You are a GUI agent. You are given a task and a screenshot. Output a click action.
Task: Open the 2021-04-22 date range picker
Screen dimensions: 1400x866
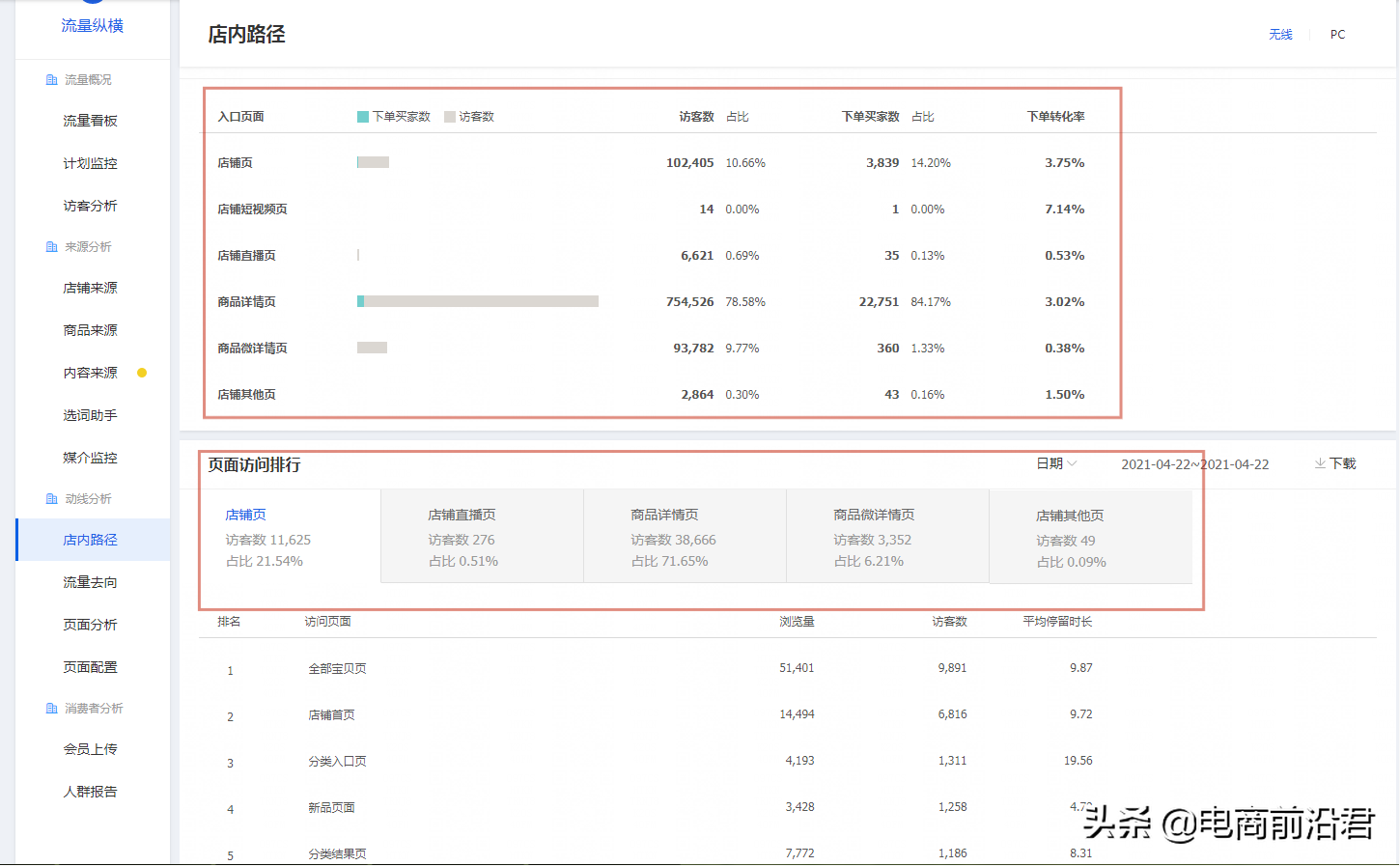pyautogui.click(x=1194, y=464)
